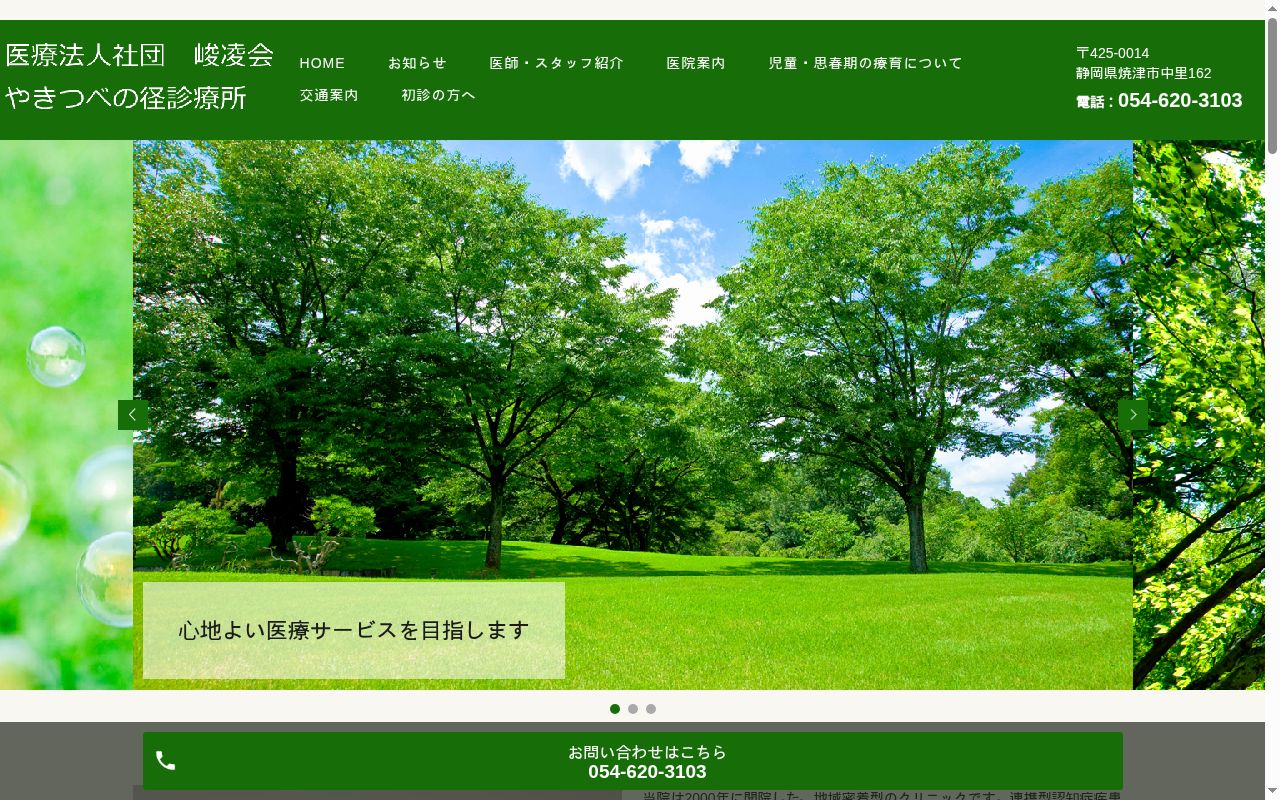Click the address text 静岡県焼津市中里162
Screen dimensions: 1280x800
click(x=1143, y=73)
